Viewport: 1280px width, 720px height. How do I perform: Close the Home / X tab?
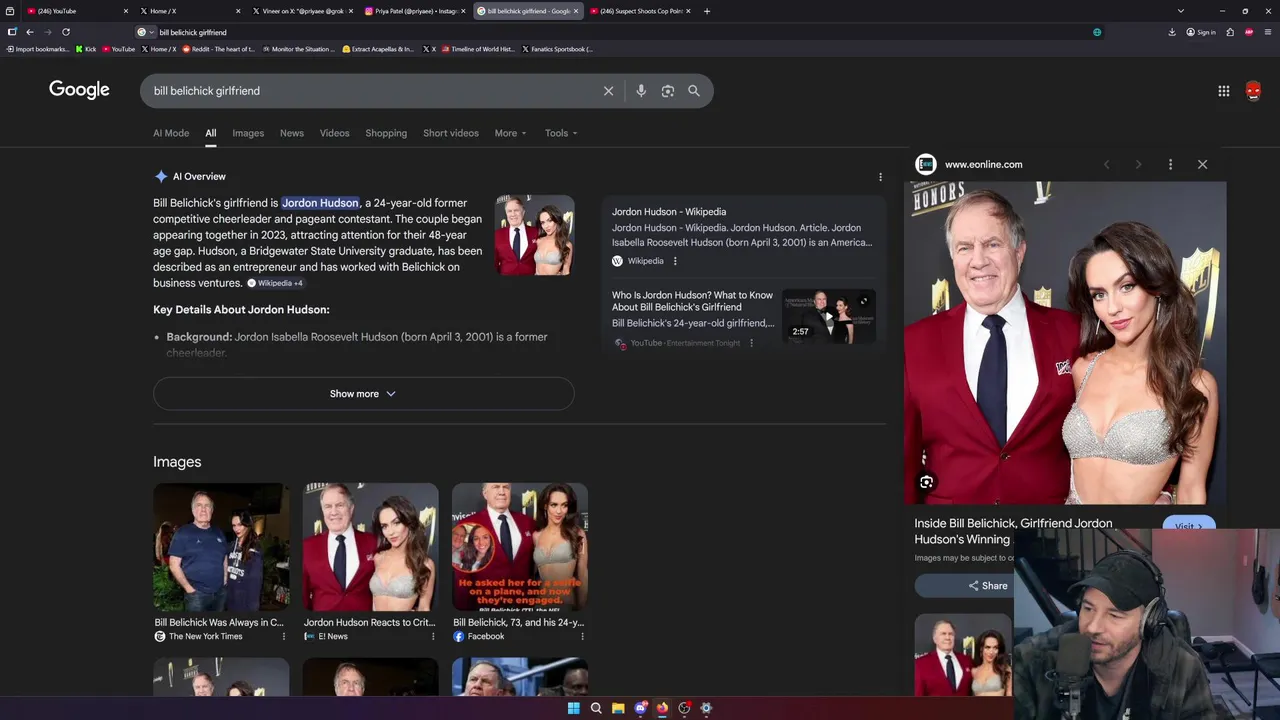pyautogui.click(x=238, y=11)
